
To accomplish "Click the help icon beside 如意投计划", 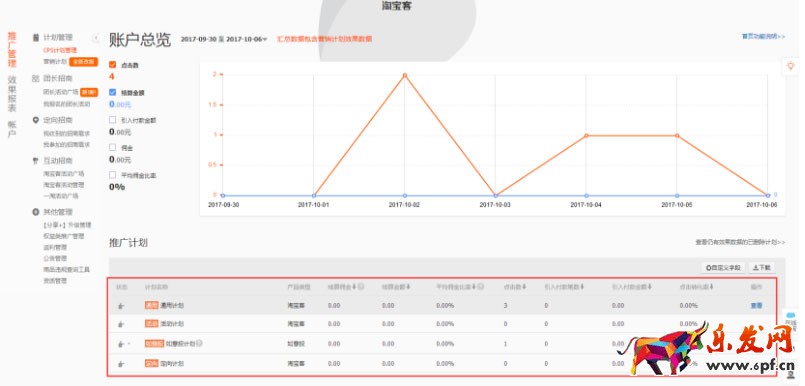I will pyautogui.click(x=199, y=343).
